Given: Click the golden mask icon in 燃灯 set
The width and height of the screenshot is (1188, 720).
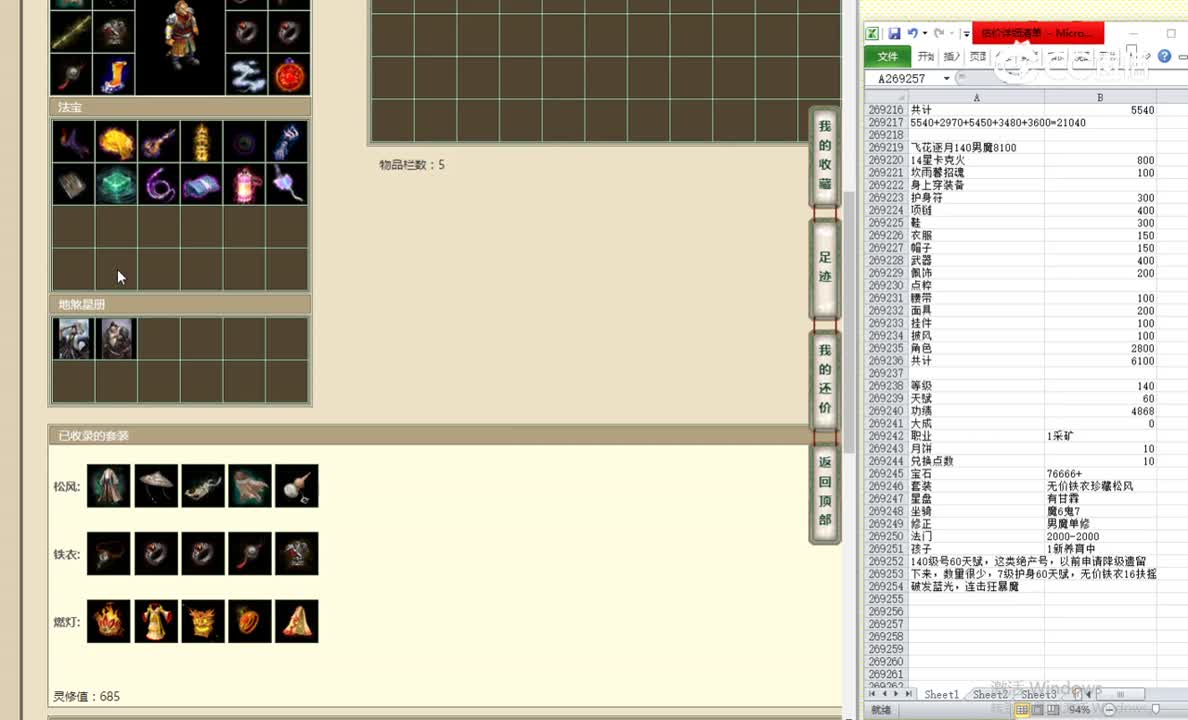Looking at the screenshot, I should (x=203, y=621).
